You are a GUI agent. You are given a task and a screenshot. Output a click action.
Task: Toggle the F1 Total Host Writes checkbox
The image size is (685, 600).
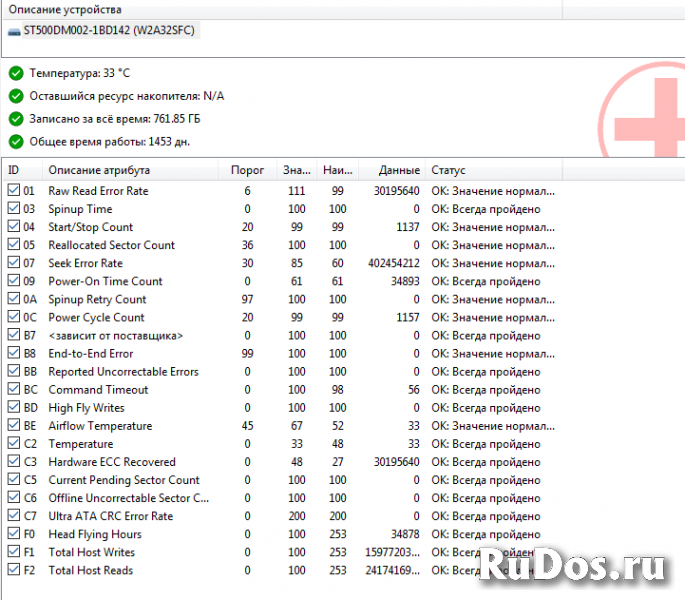tap(13, 552)
